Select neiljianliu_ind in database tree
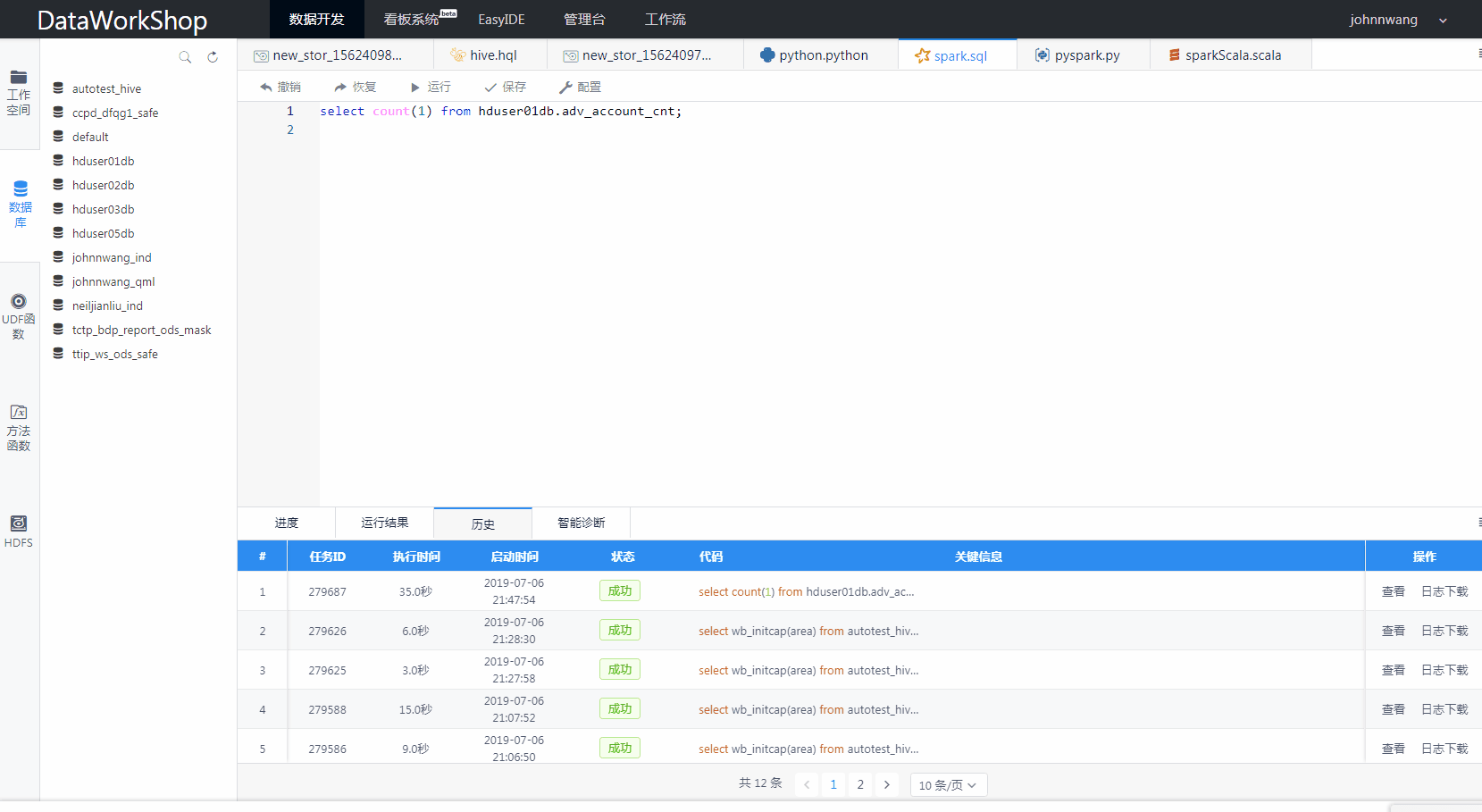This screenshot has height=812, width=1482. 107,306
